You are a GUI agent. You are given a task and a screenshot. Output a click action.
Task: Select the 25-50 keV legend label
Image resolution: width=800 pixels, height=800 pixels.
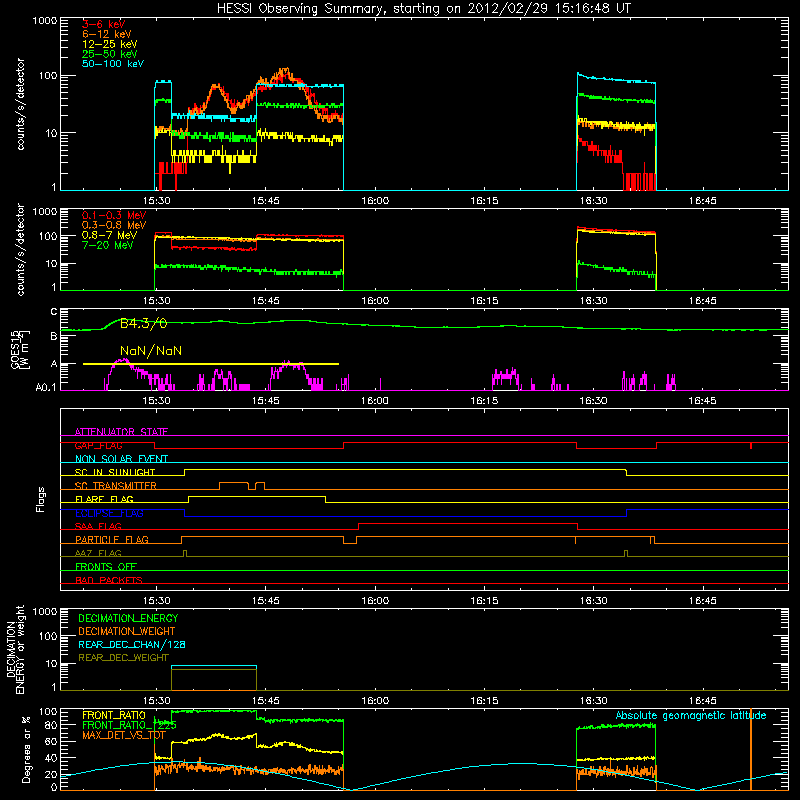pyautogui.click(x=110, y=54)
